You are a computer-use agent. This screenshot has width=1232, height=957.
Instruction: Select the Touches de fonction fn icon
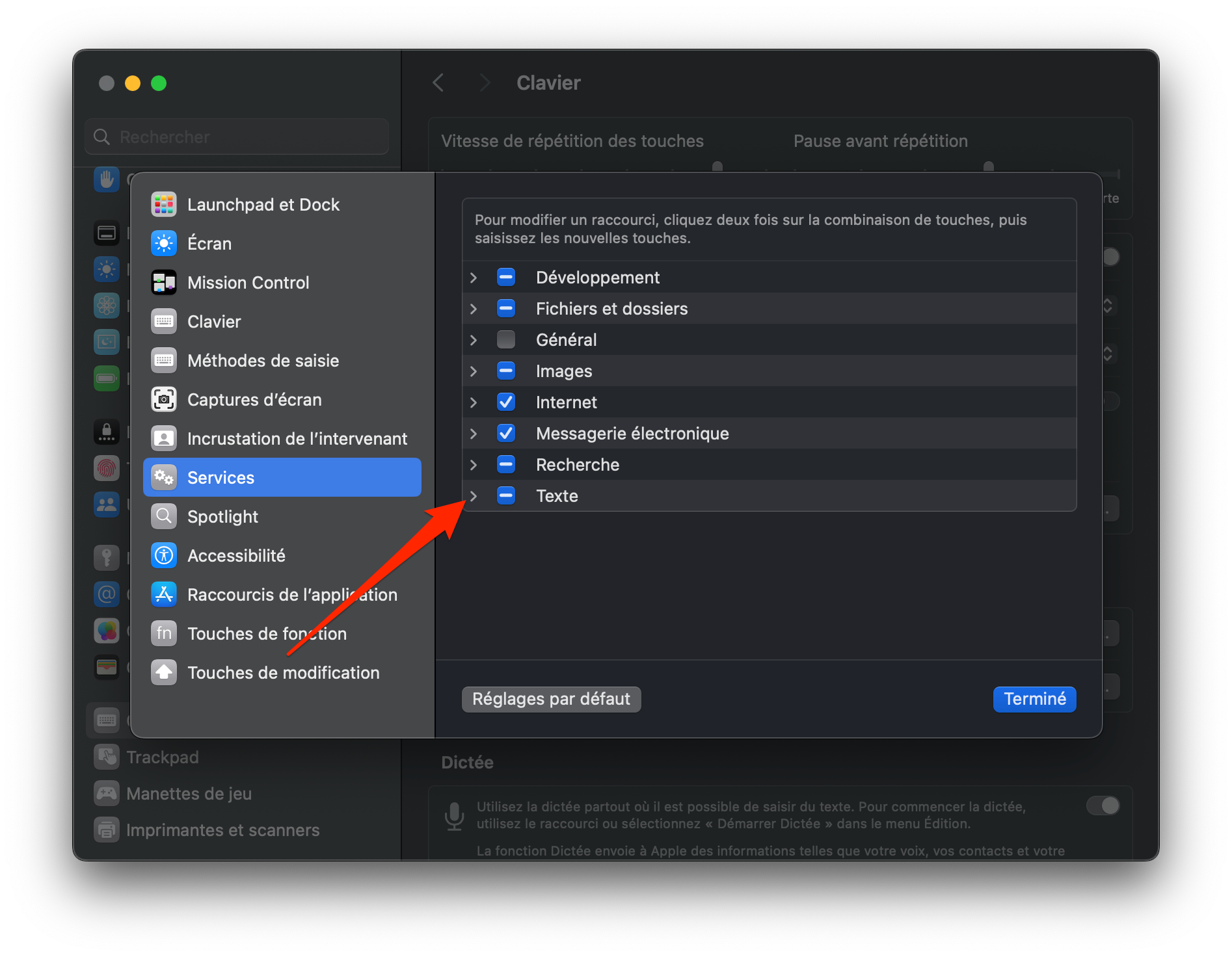(164, 633)
